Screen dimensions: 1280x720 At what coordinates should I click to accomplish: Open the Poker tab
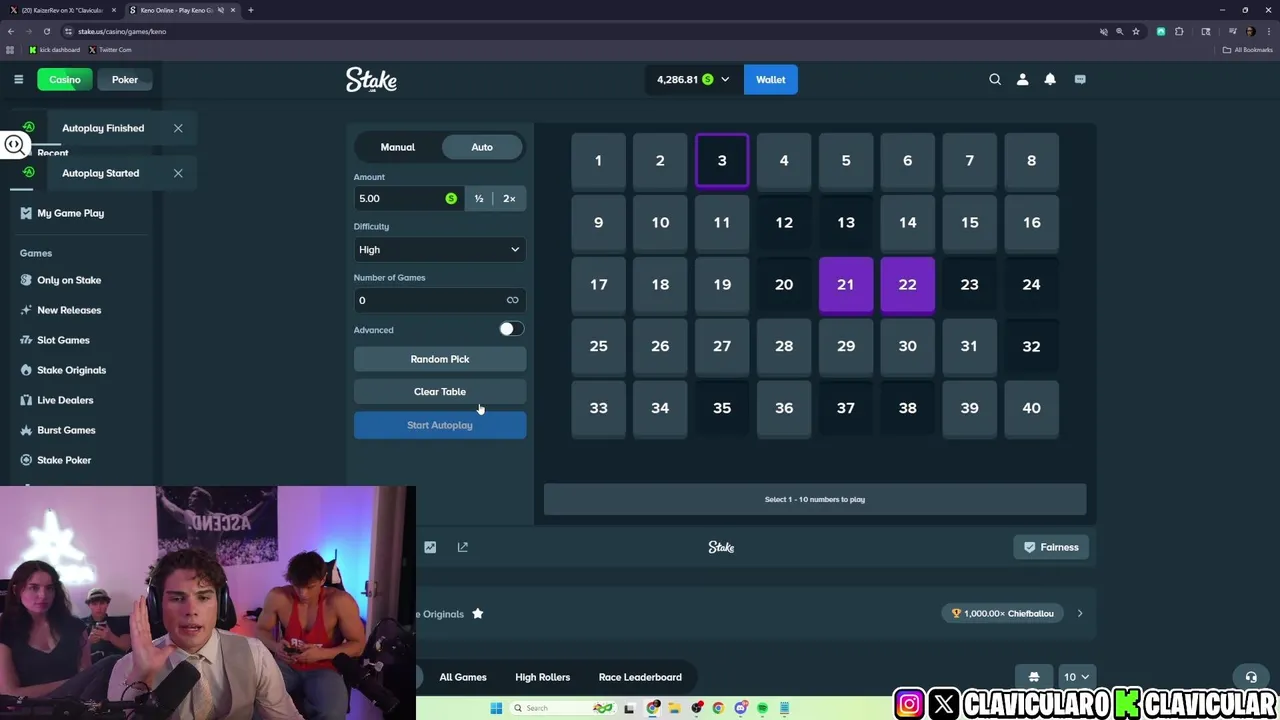pos(125,79)
